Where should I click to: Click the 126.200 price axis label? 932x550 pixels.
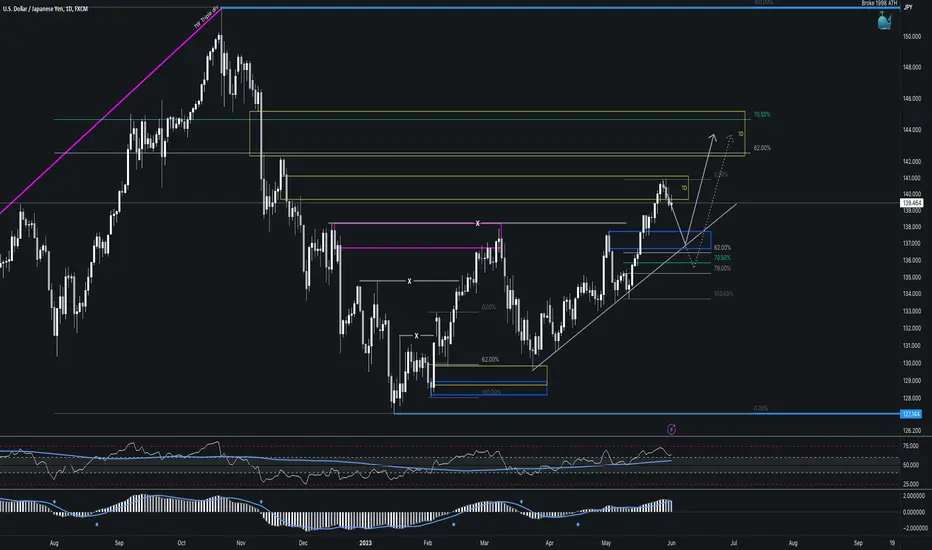coord(912,431)
